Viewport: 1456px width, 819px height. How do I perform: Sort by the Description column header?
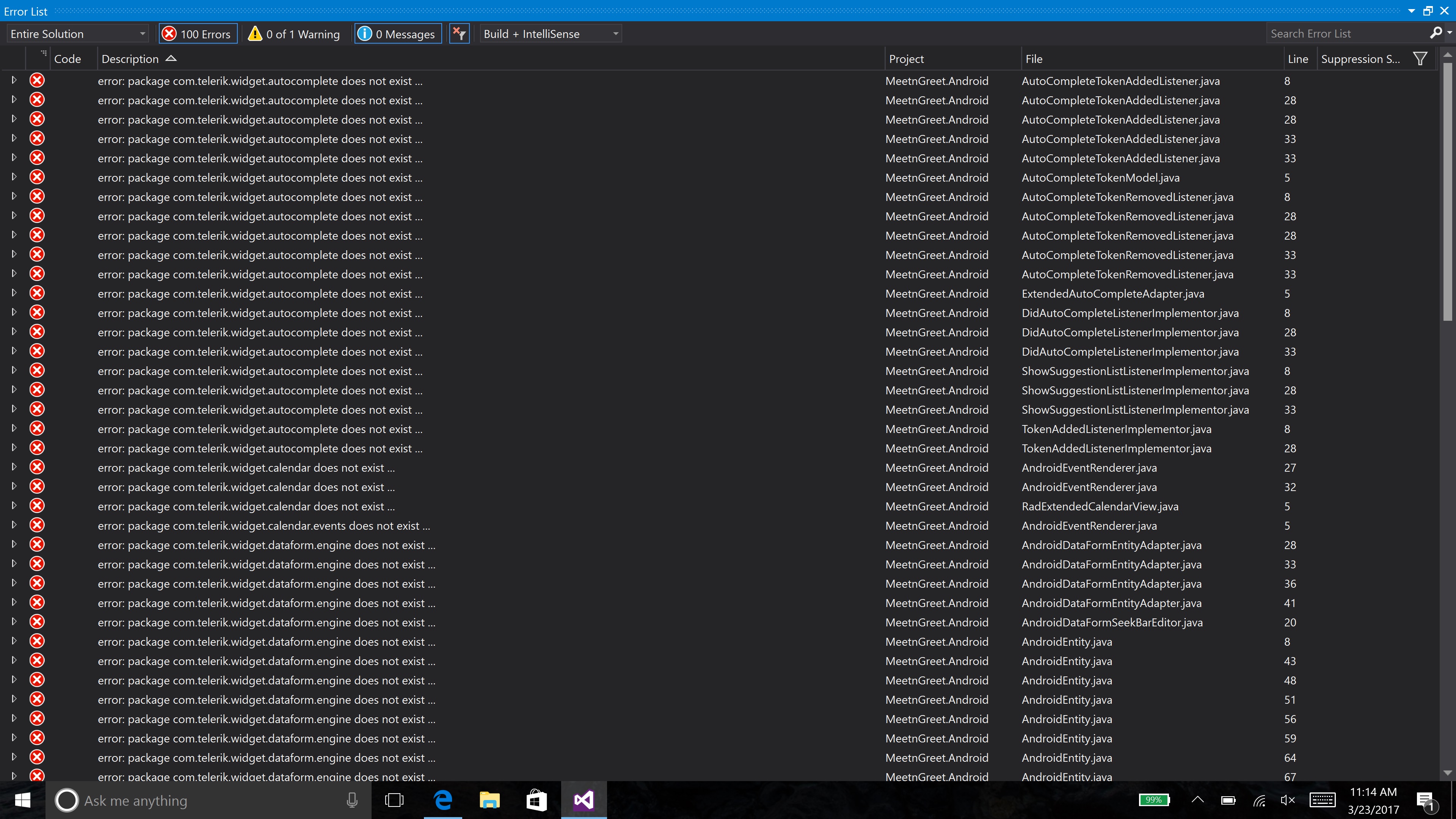click(x=130, y=59)
